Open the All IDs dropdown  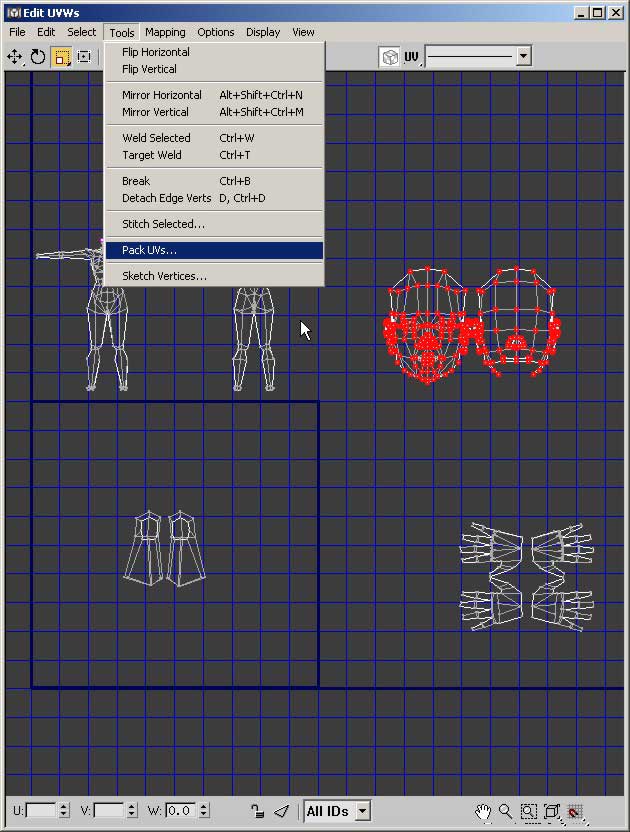point(362,811)
